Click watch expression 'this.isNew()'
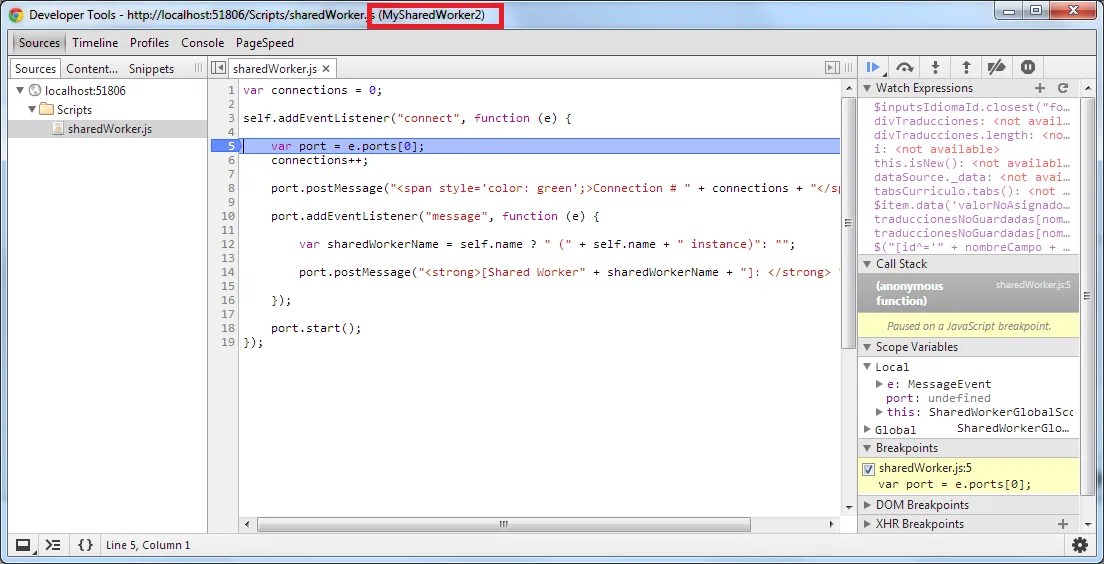Image resolution: width=1104 pixels, height=564 pixels. tap(972, 163)
